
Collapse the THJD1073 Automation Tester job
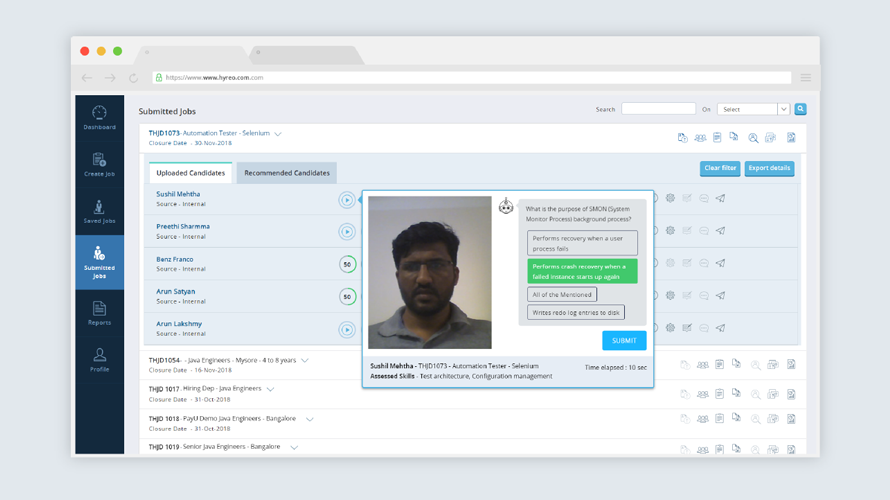[278, 134]
